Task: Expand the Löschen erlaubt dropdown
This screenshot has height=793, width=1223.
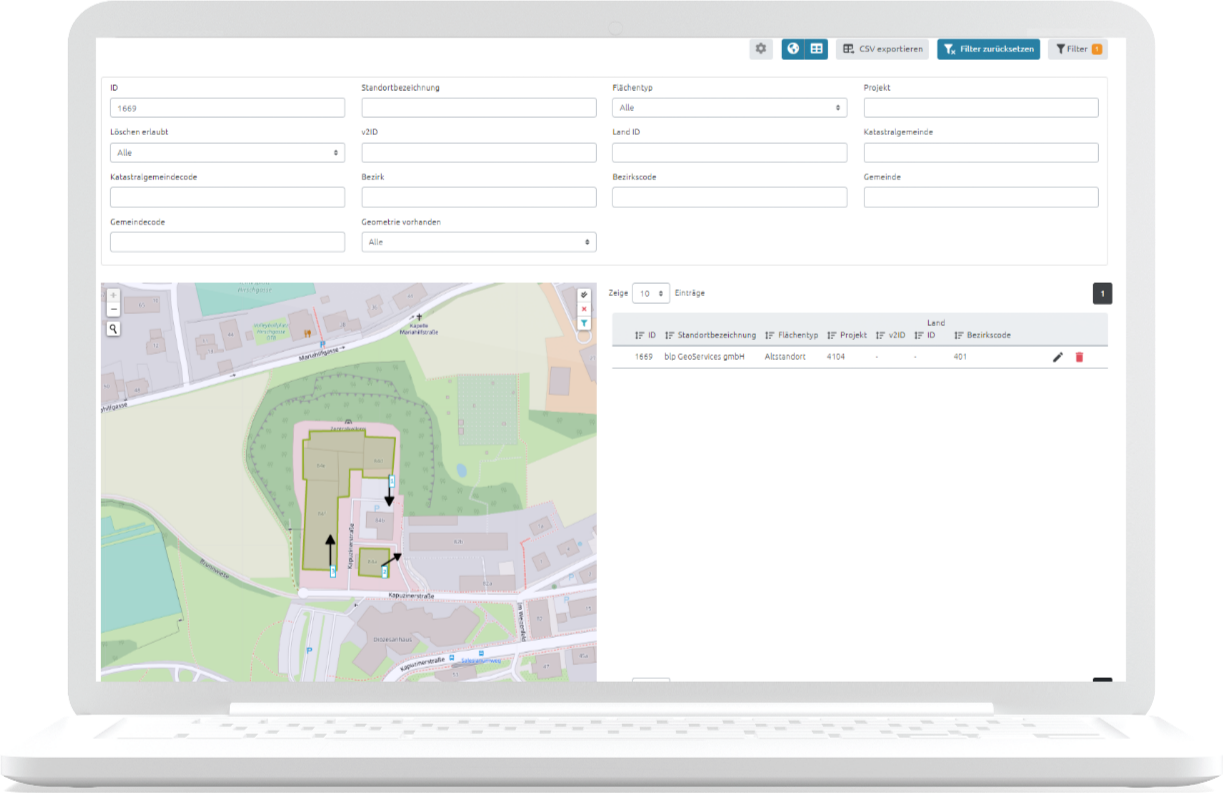Action: pyautogui.click(x=227, y=153)
